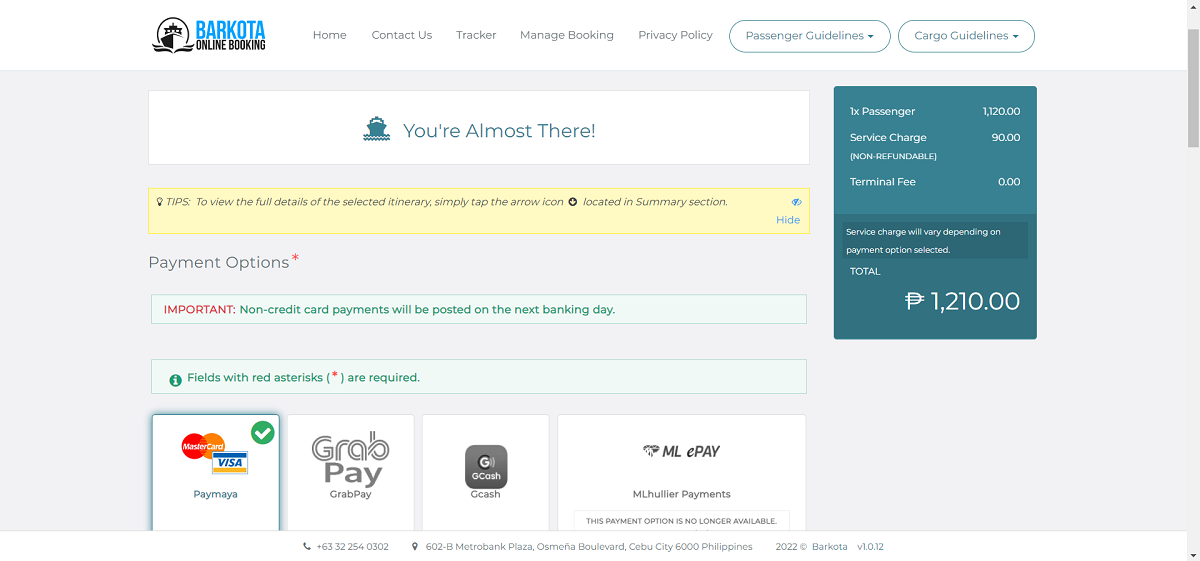Expand Cargo Guidelines dropdown
1200x561 pixels.
click(x=967, y=36)
